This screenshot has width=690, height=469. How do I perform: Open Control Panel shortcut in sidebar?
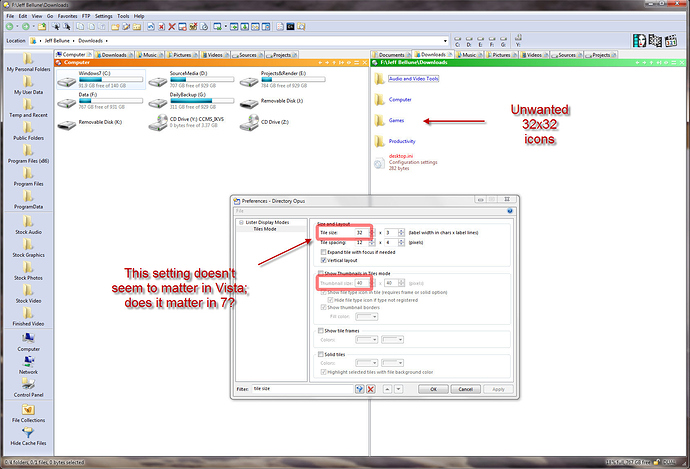[28, 388]
